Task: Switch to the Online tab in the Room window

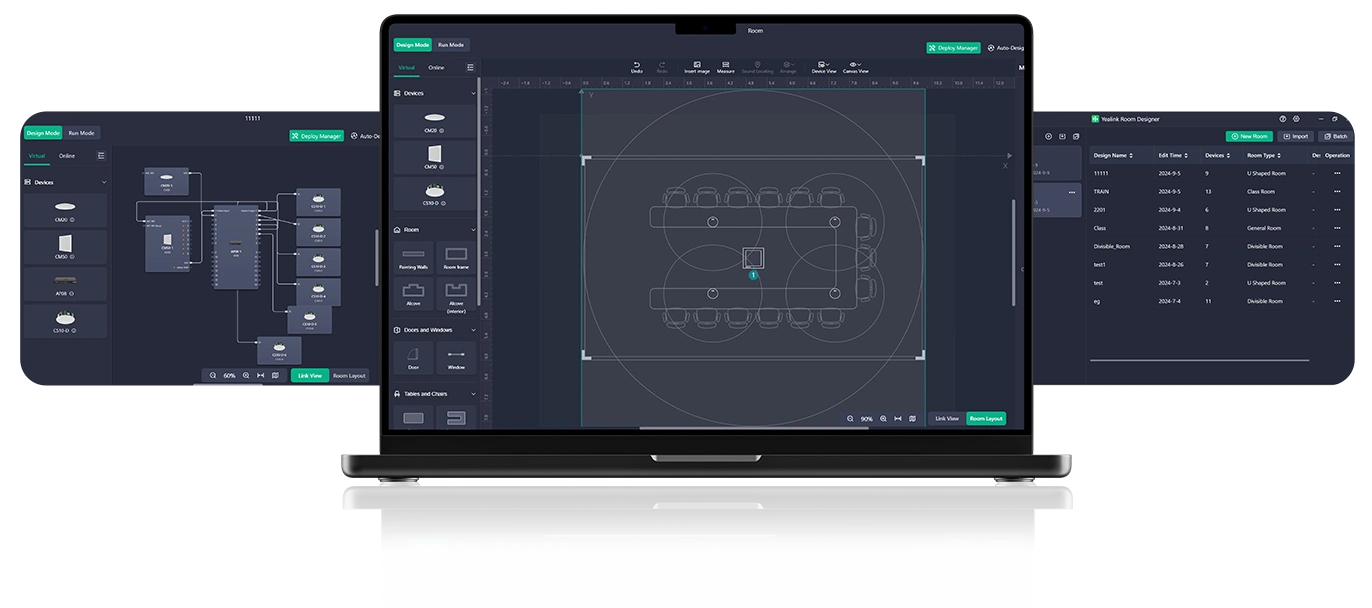Action: coord(436,68)
